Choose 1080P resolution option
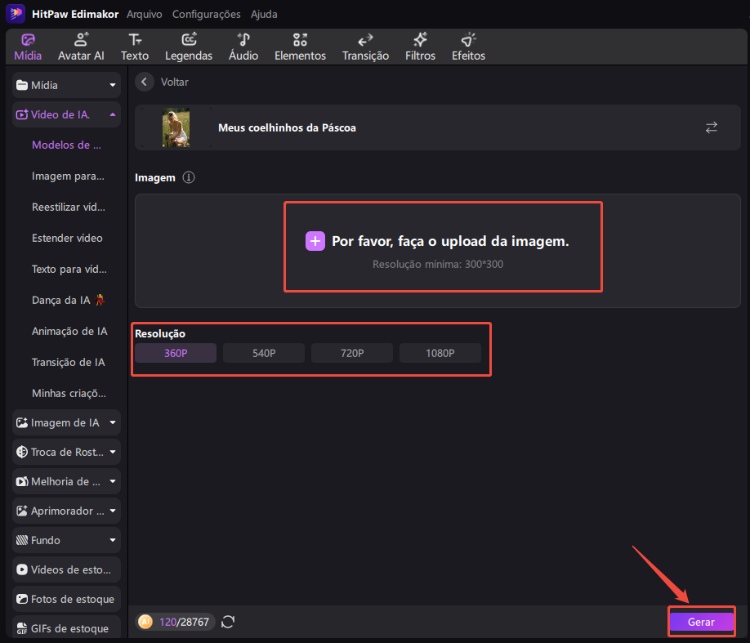This screenshot has width=750, height=643. coord(439,353)
